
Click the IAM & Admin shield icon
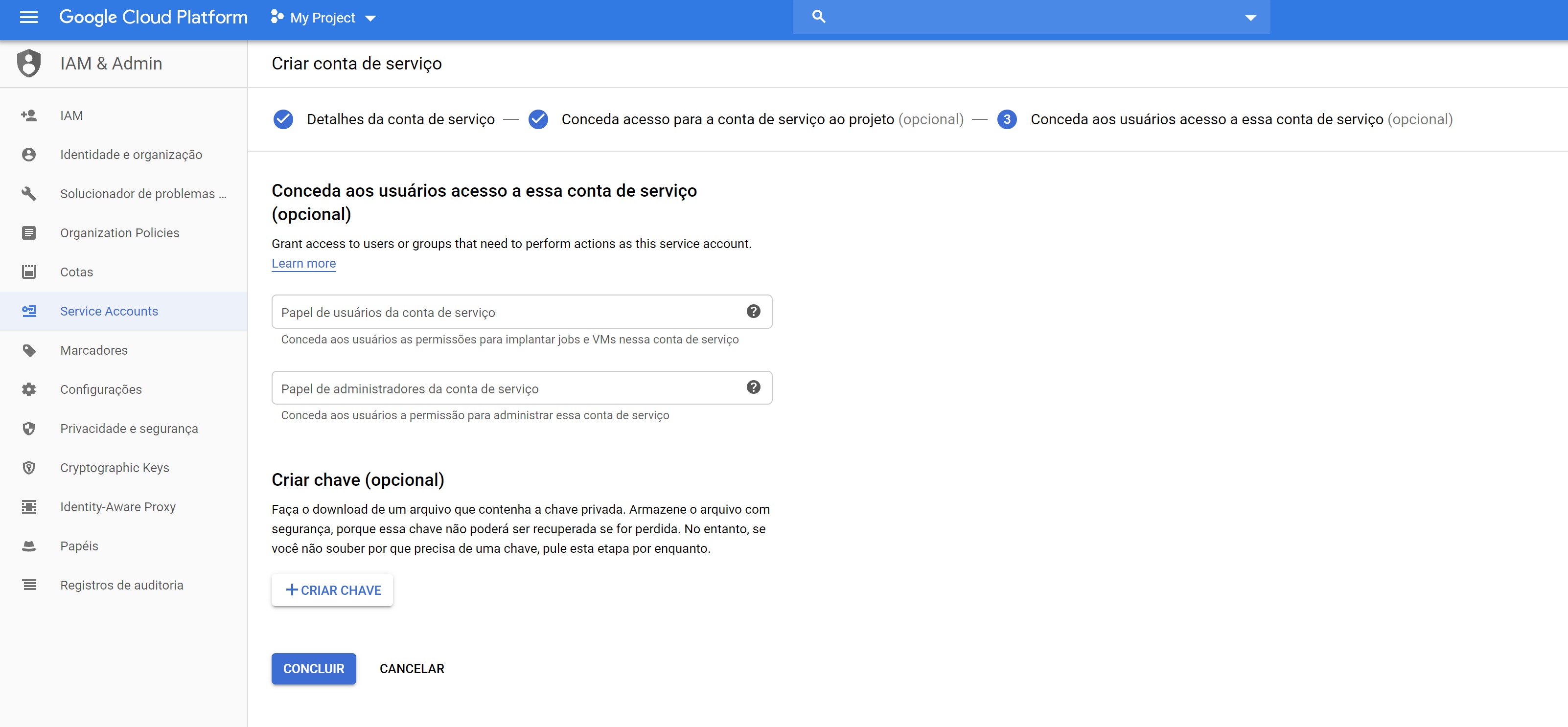28,63
